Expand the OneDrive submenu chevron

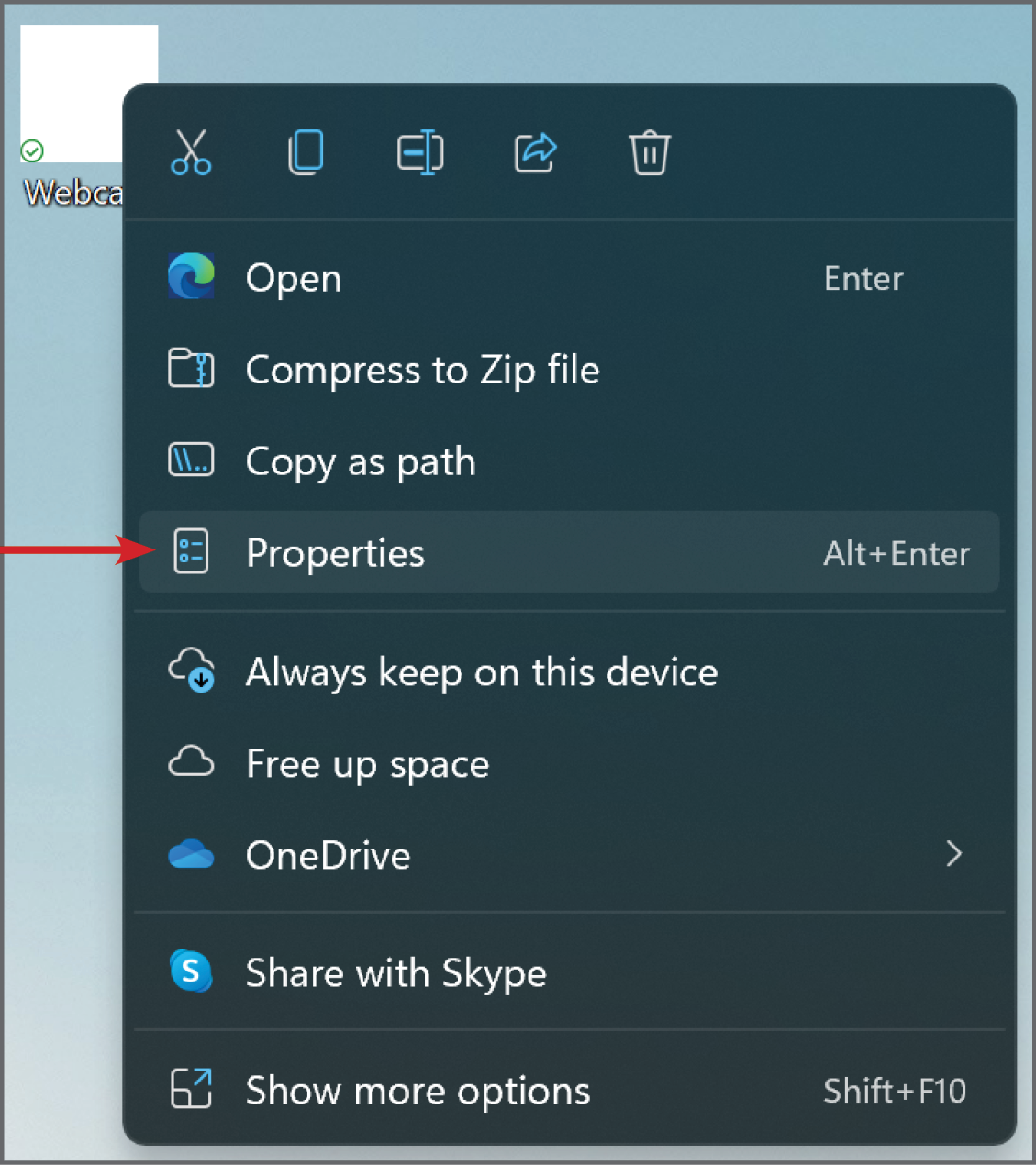(x=954, y=854)
